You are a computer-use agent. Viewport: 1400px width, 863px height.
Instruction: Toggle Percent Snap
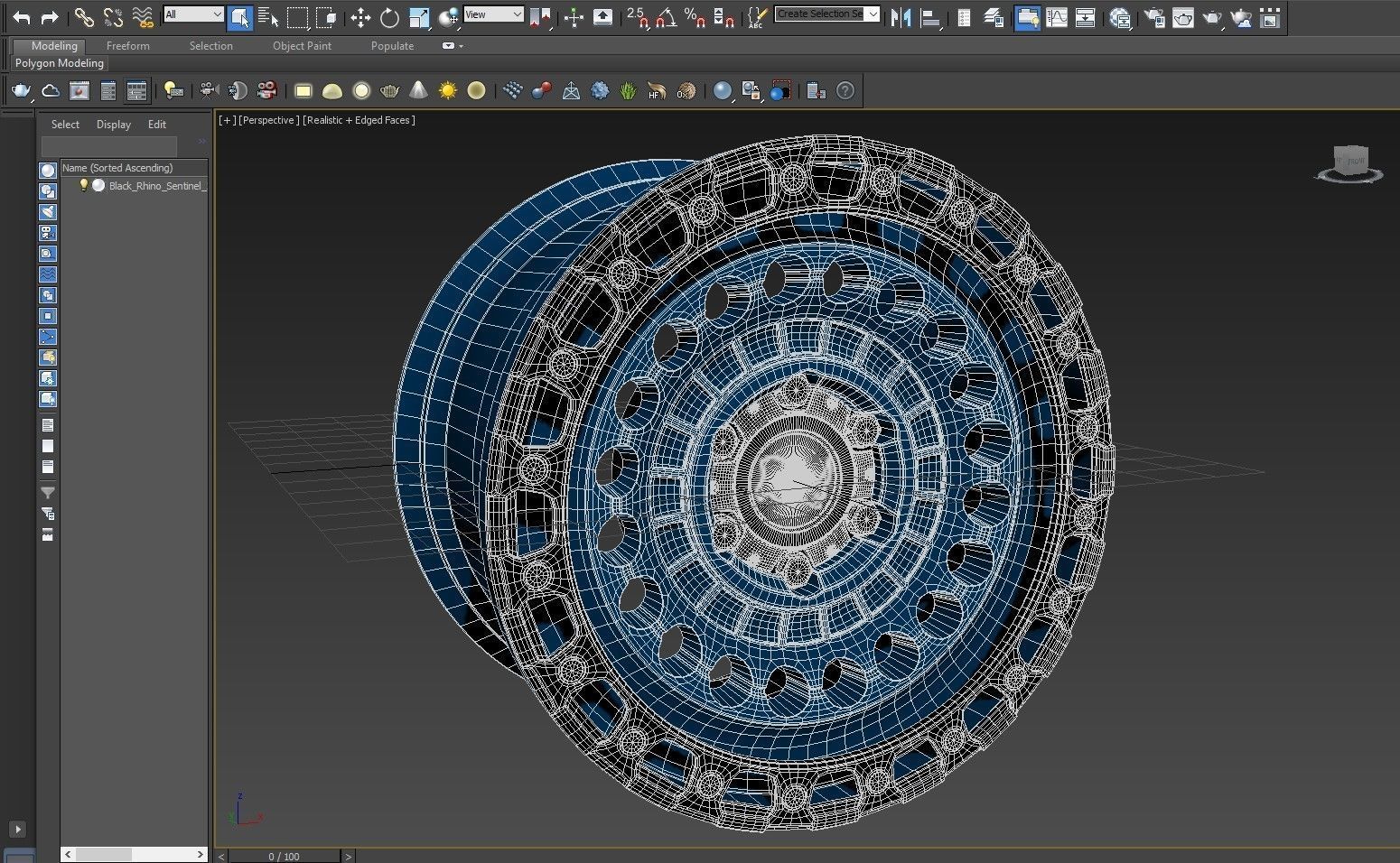[695, 17]
